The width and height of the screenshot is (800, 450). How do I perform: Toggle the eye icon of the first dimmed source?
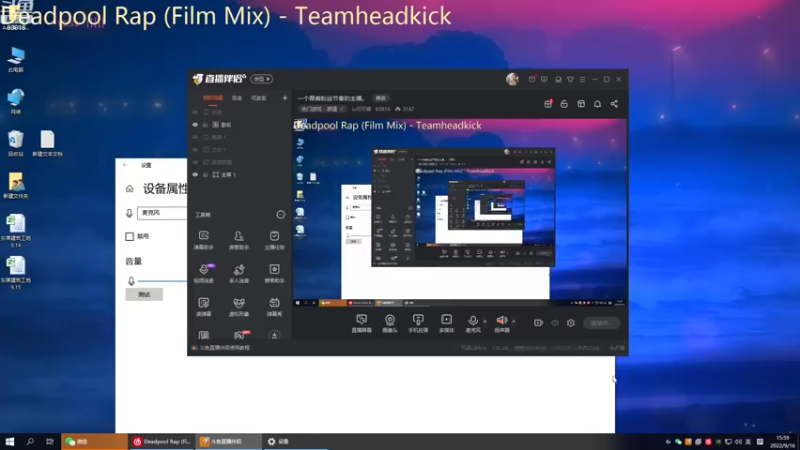(x=195, y=112)
